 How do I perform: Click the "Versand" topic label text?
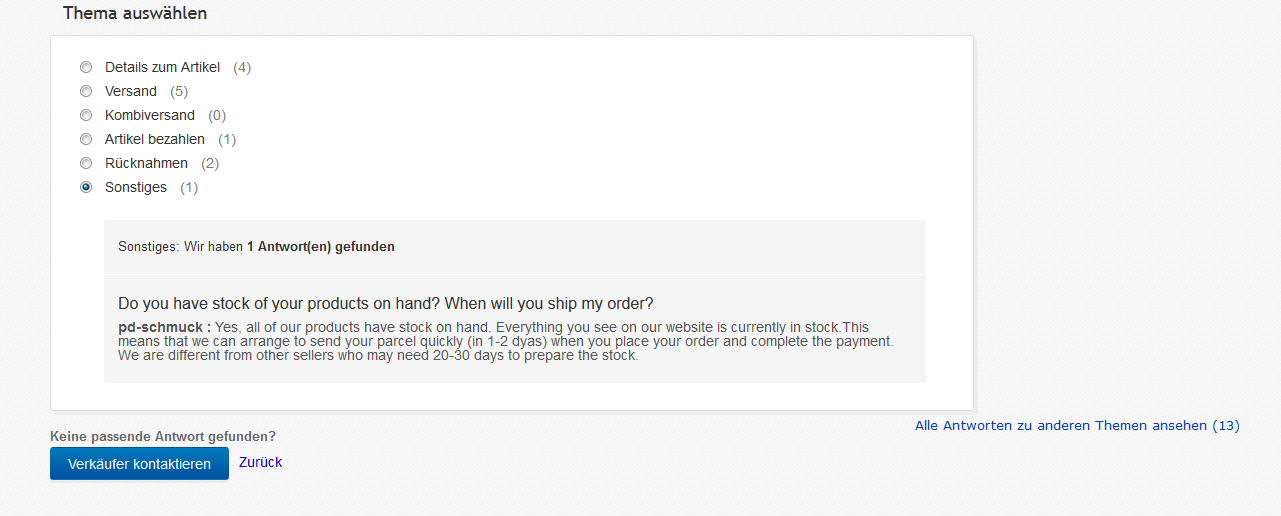pos(131,91)
